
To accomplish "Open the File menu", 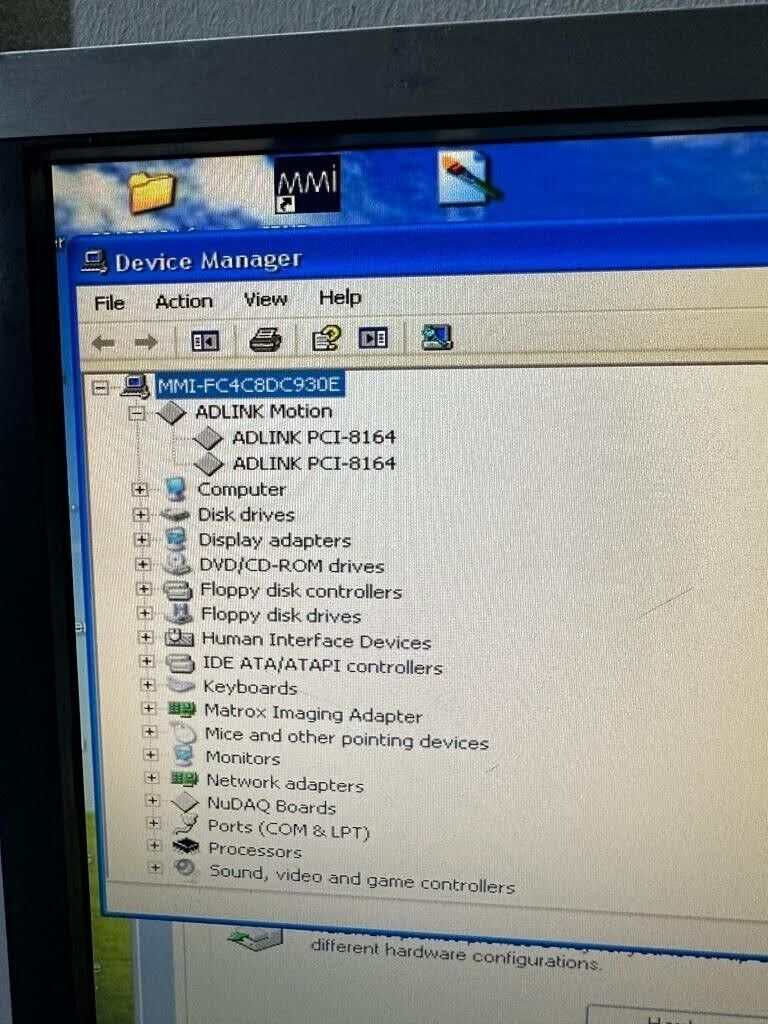I will [x=109, y=304].
